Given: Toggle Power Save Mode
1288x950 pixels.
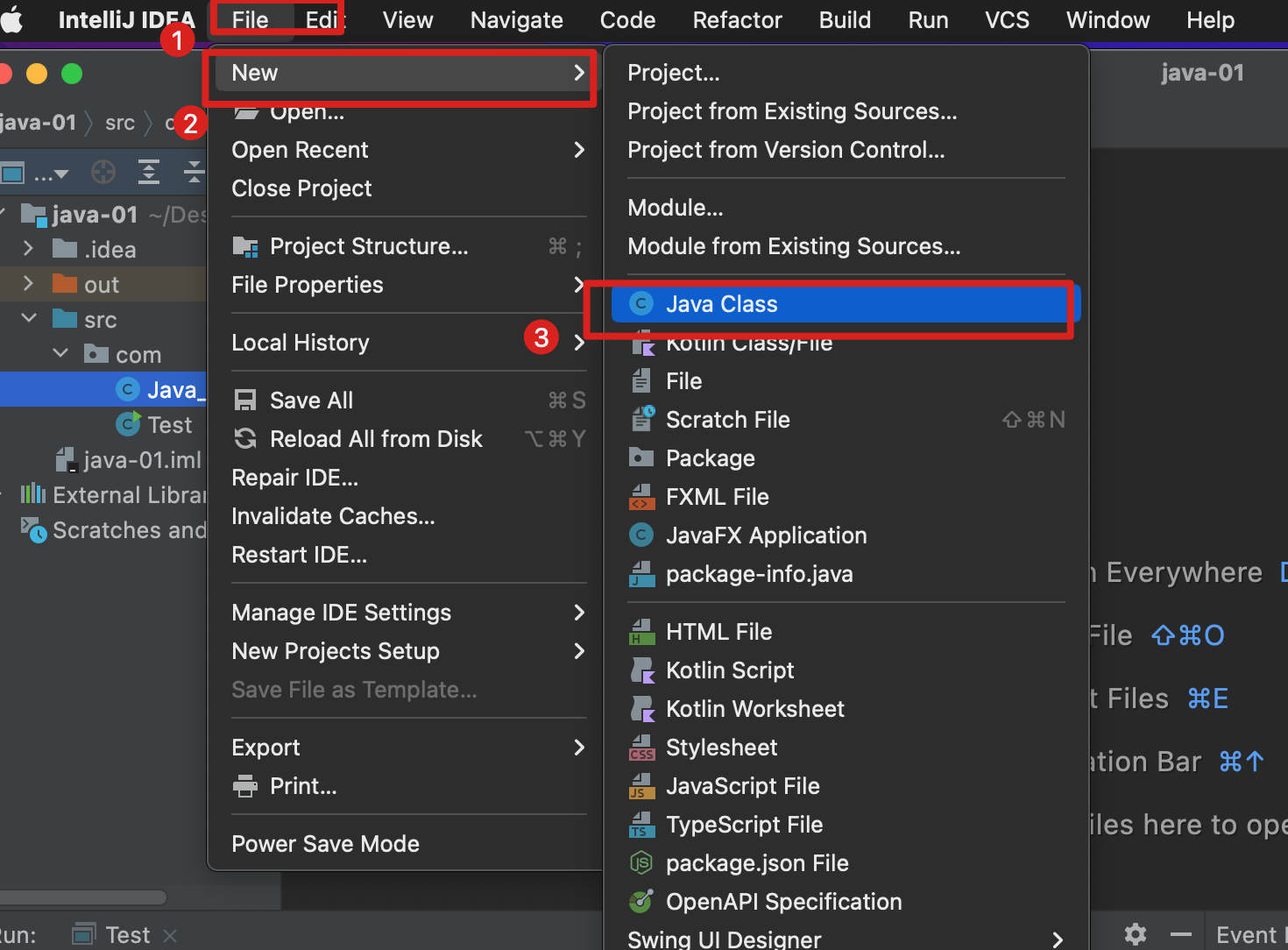Looking at the screenshot, I should point(326,844).
